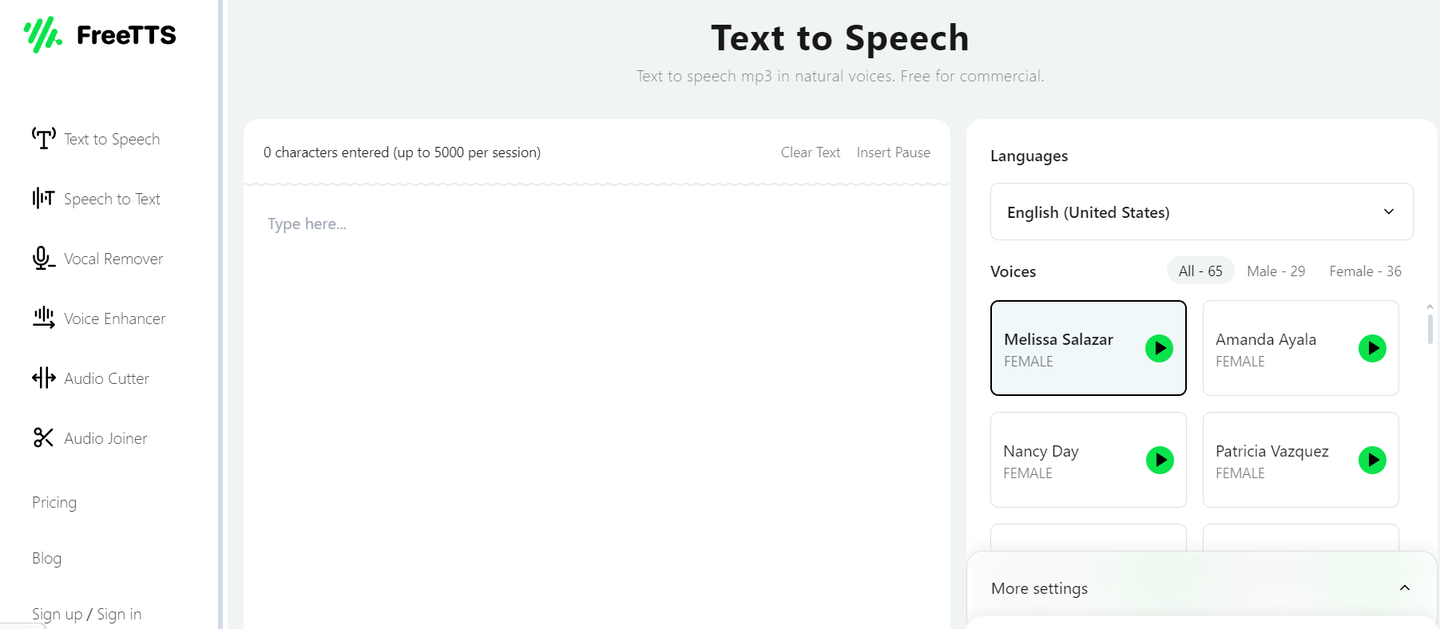Click Insert Pause button
Image resolution: width=1440 pixels, height=629 pixels.
click(893, 153)
